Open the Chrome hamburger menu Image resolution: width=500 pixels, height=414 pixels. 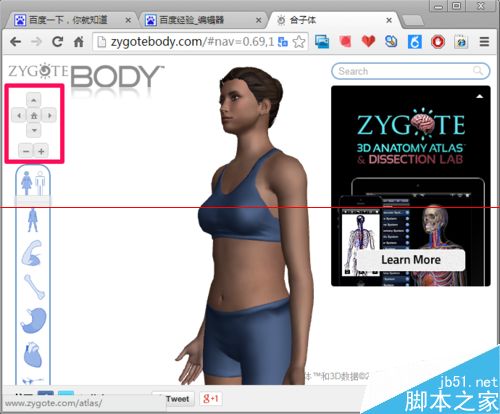pyautogui.click(x=484, y=42)
